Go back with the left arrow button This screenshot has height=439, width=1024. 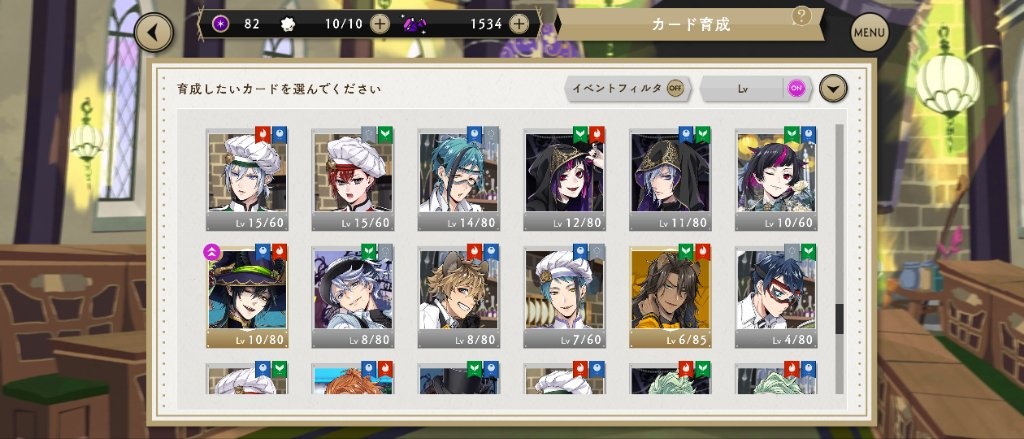153,32
